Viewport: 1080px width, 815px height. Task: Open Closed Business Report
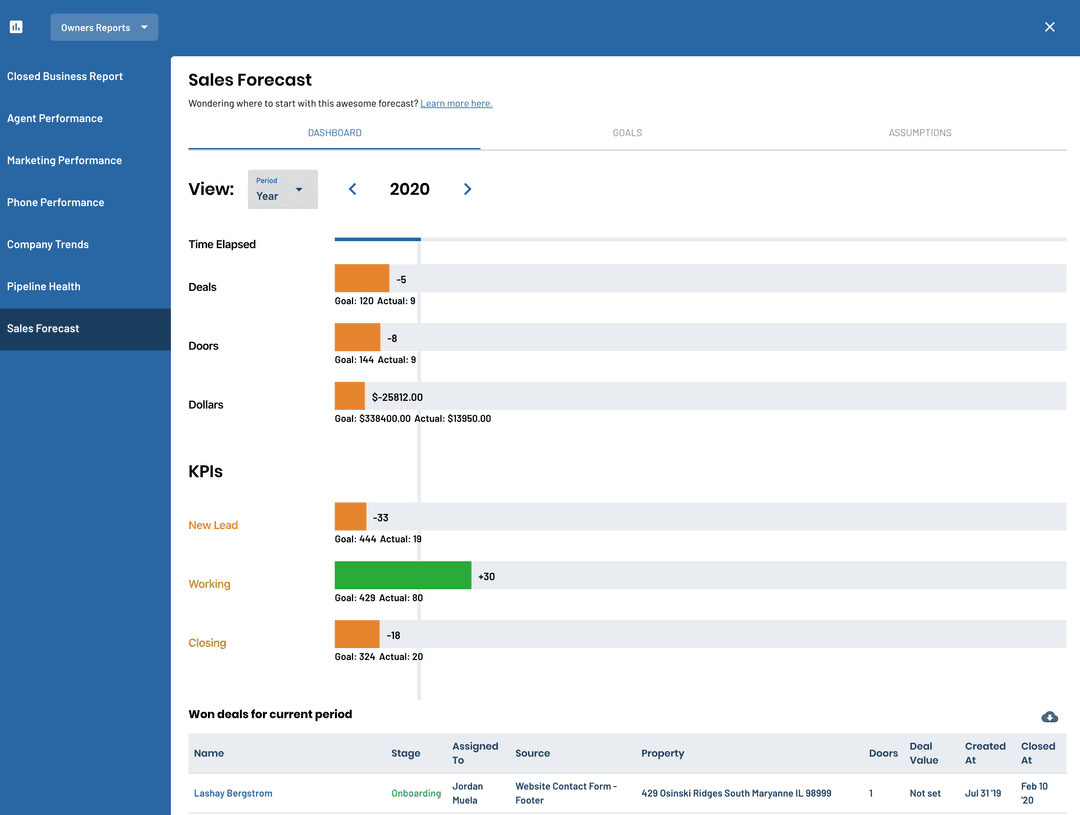coord(65,76)
